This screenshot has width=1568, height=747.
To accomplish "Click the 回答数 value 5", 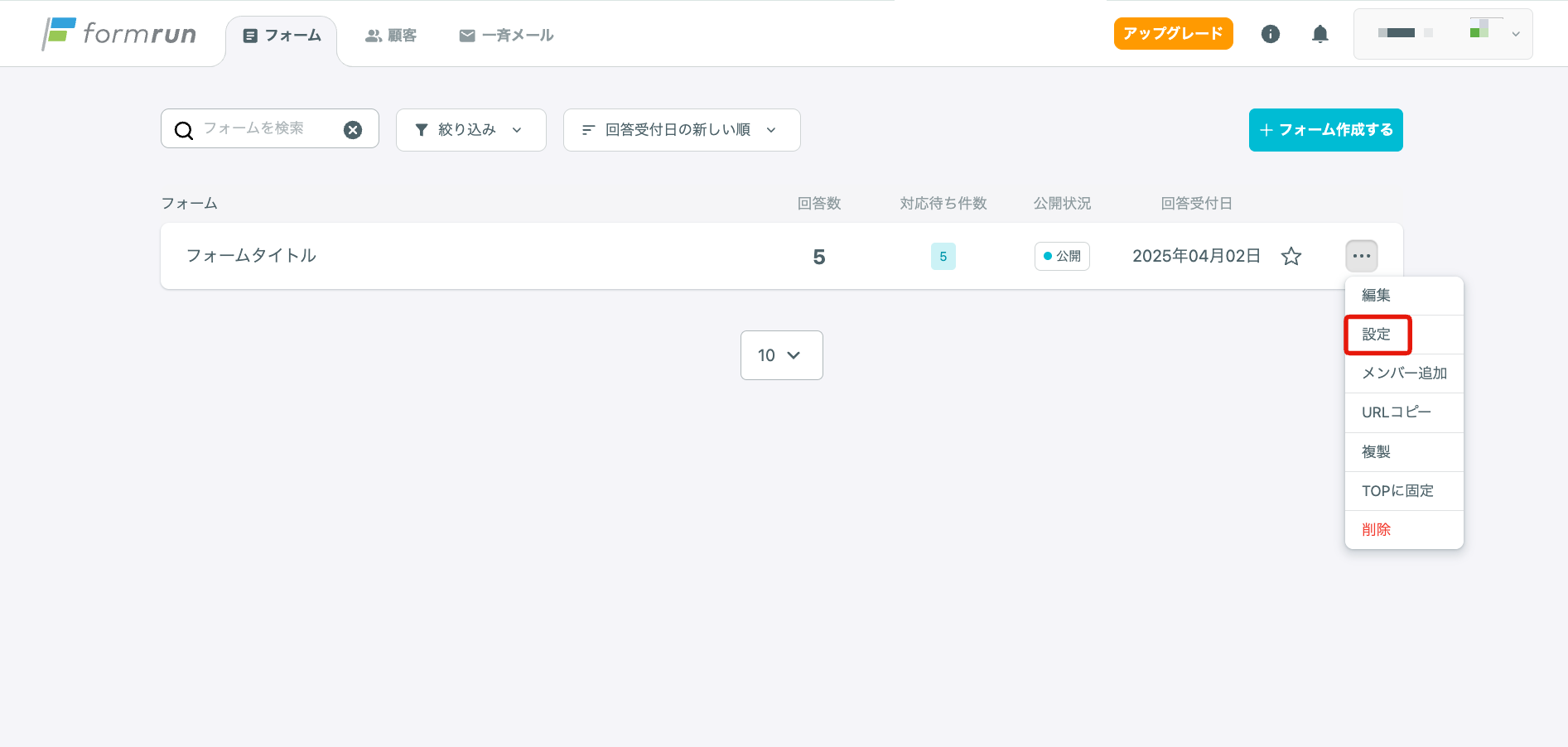I will (819, 258).
